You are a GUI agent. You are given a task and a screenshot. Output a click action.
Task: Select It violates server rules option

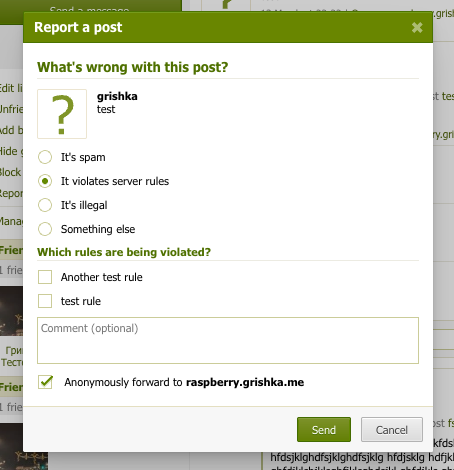click(x=45, y=181)
